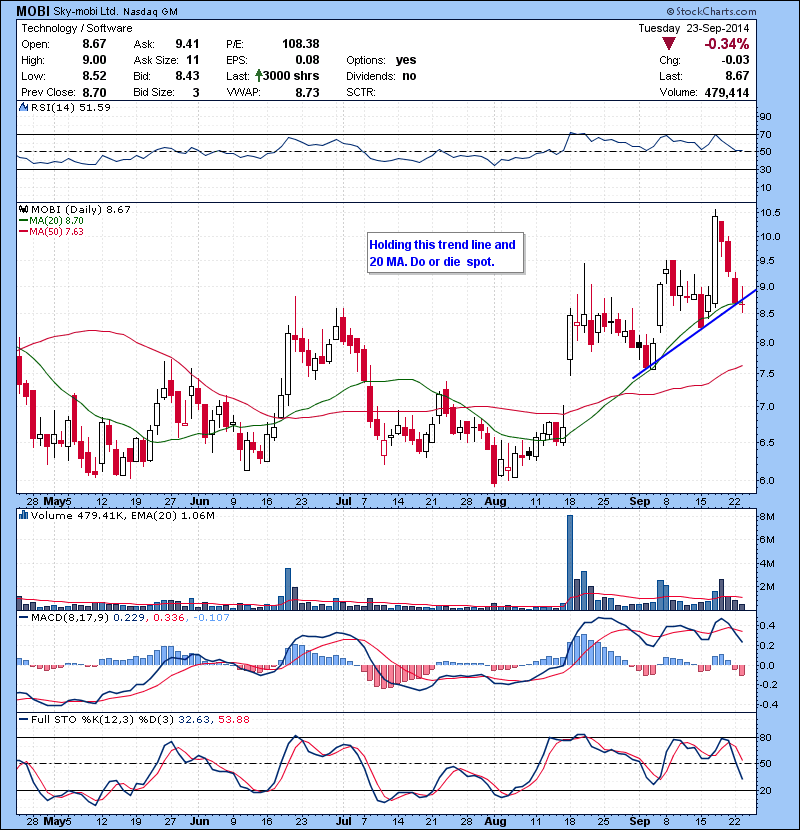This screenshot has height=830, width=800.
Task: Click the MACD signal value '0.336'
Action: (169, 618)
